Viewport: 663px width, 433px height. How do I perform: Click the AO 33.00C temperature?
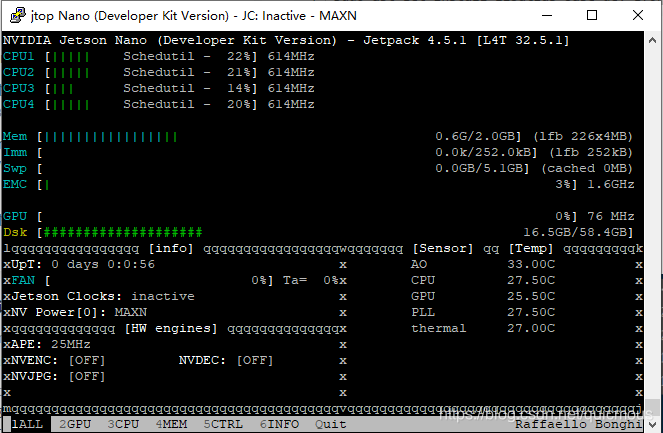pos(531,265)
